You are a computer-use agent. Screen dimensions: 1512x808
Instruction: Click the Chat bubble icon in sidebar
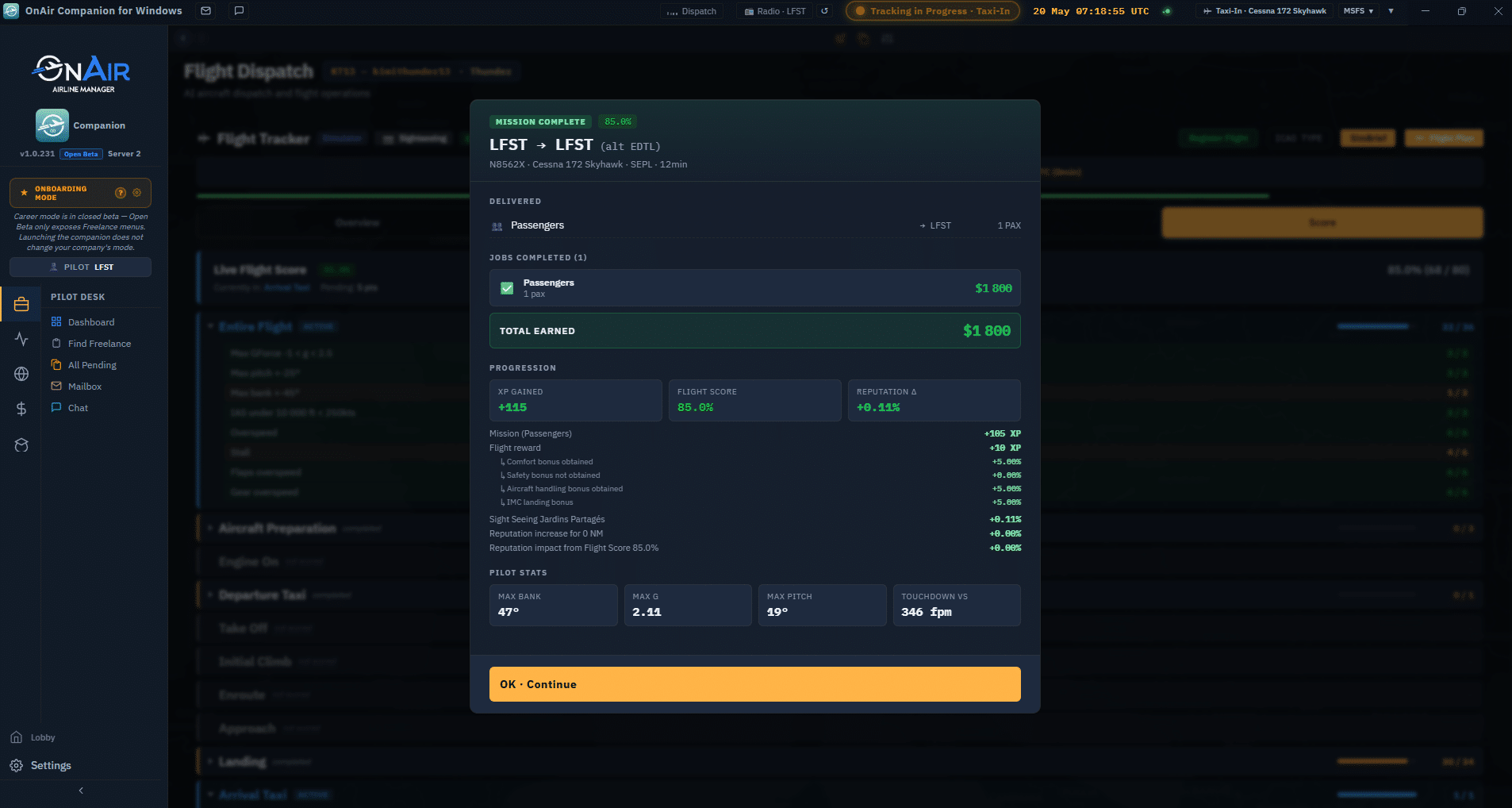click(56, 407)
